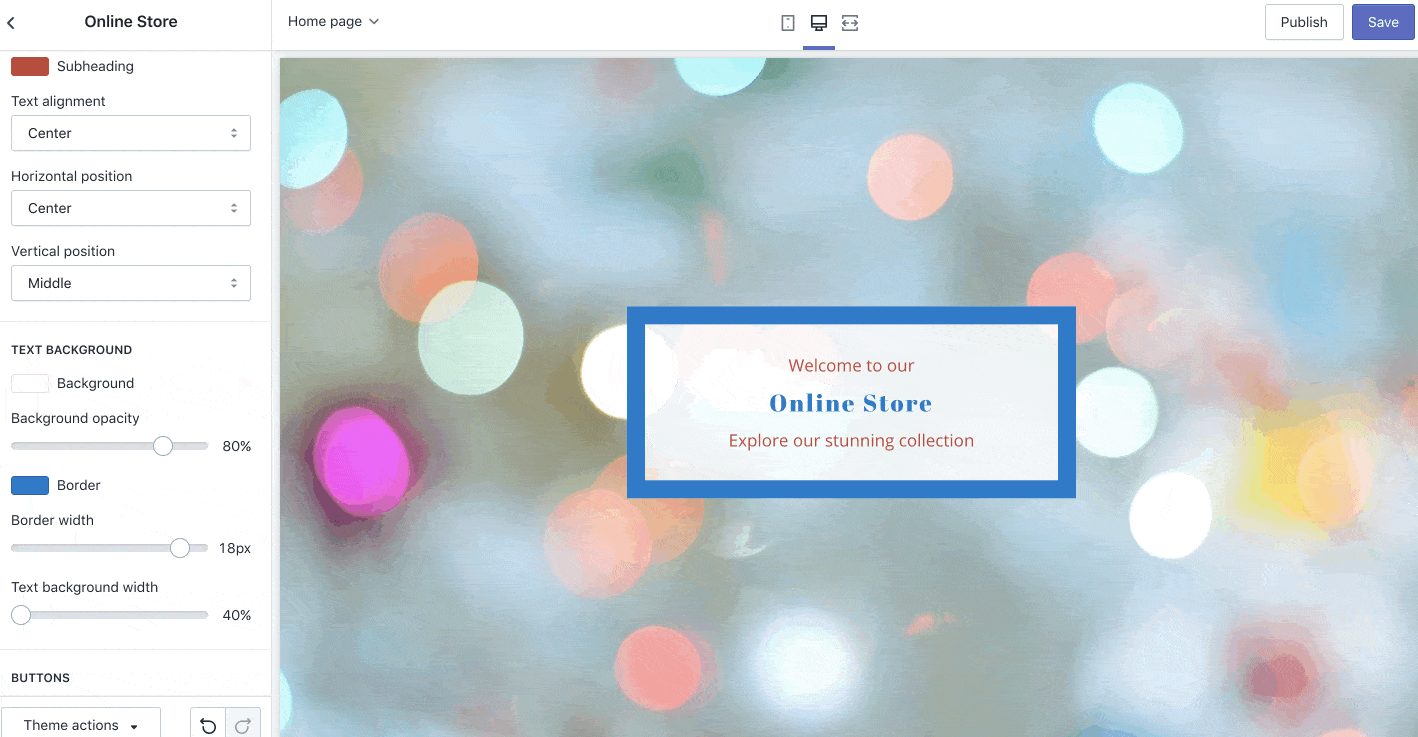The height and width of the screenshot is (737, 1418).
Task: Click the 'BUTTONS' section heading
Action: (x=41, y=678)
